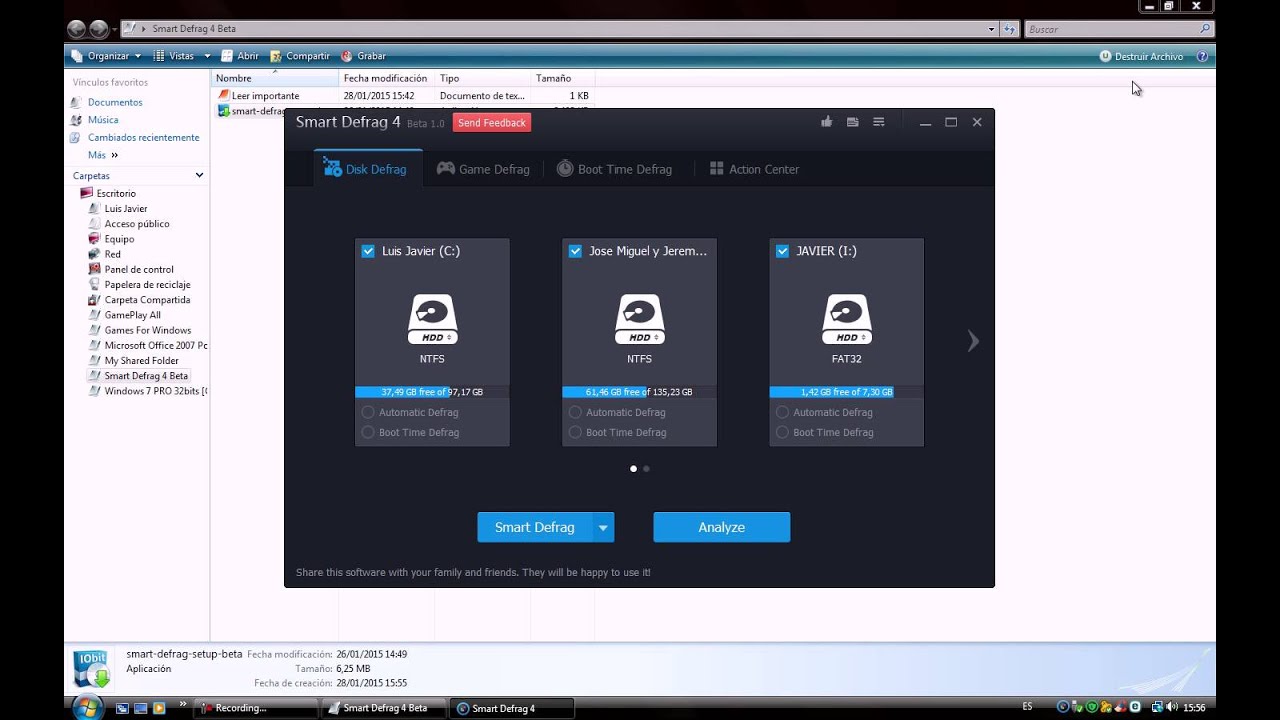
Task: Expand Más in favorite links
Action: 102,155
